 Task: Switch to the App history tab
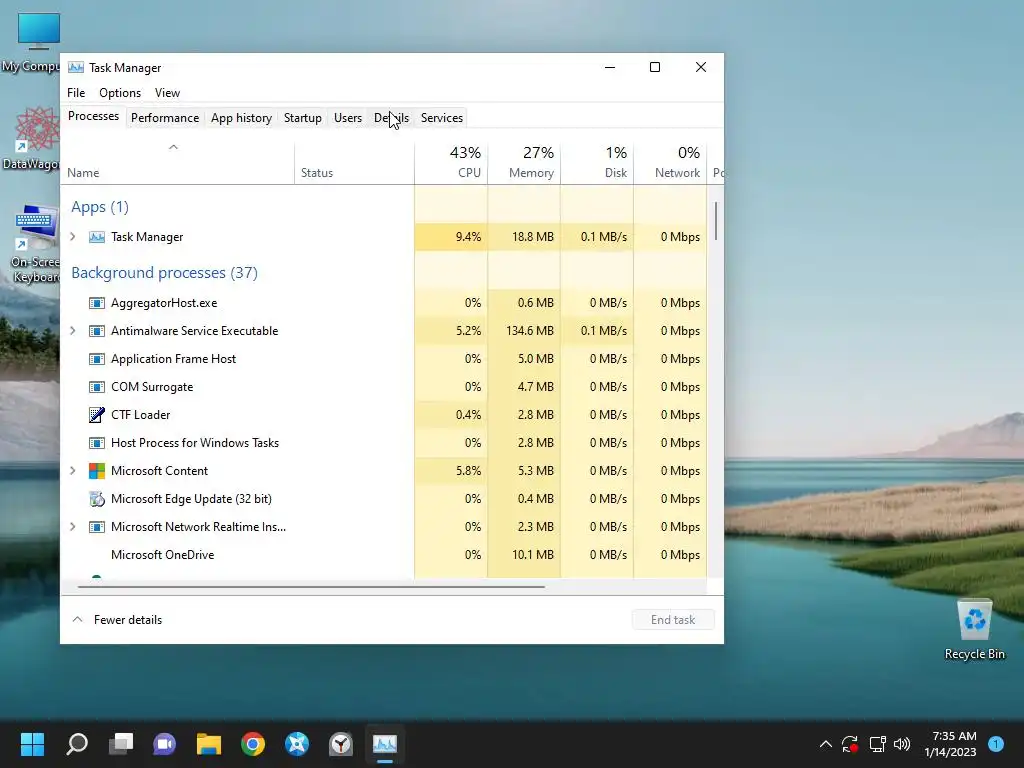coord(241,118)
